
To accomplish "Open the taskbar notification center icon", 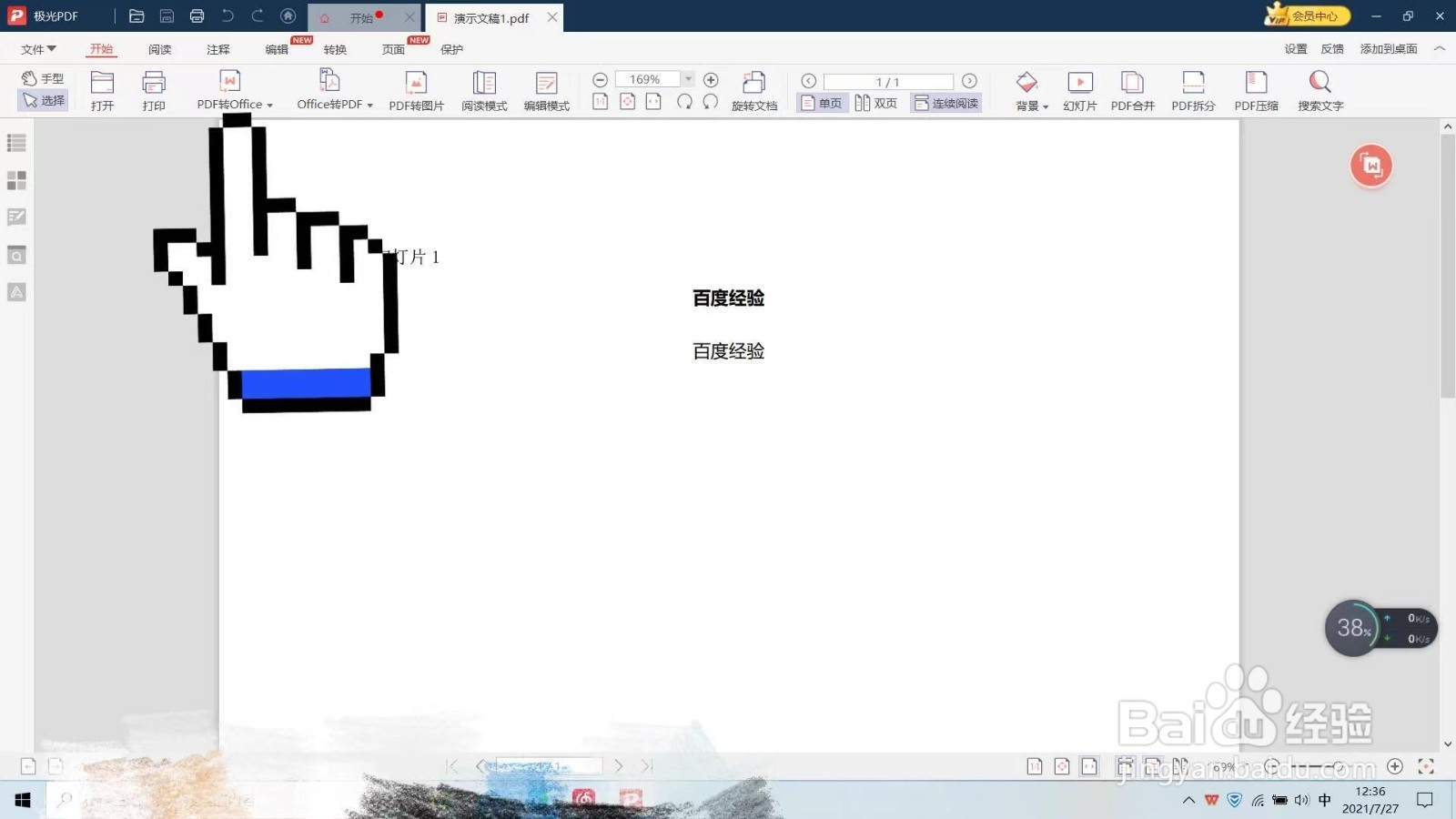I will coord(1425,800).
